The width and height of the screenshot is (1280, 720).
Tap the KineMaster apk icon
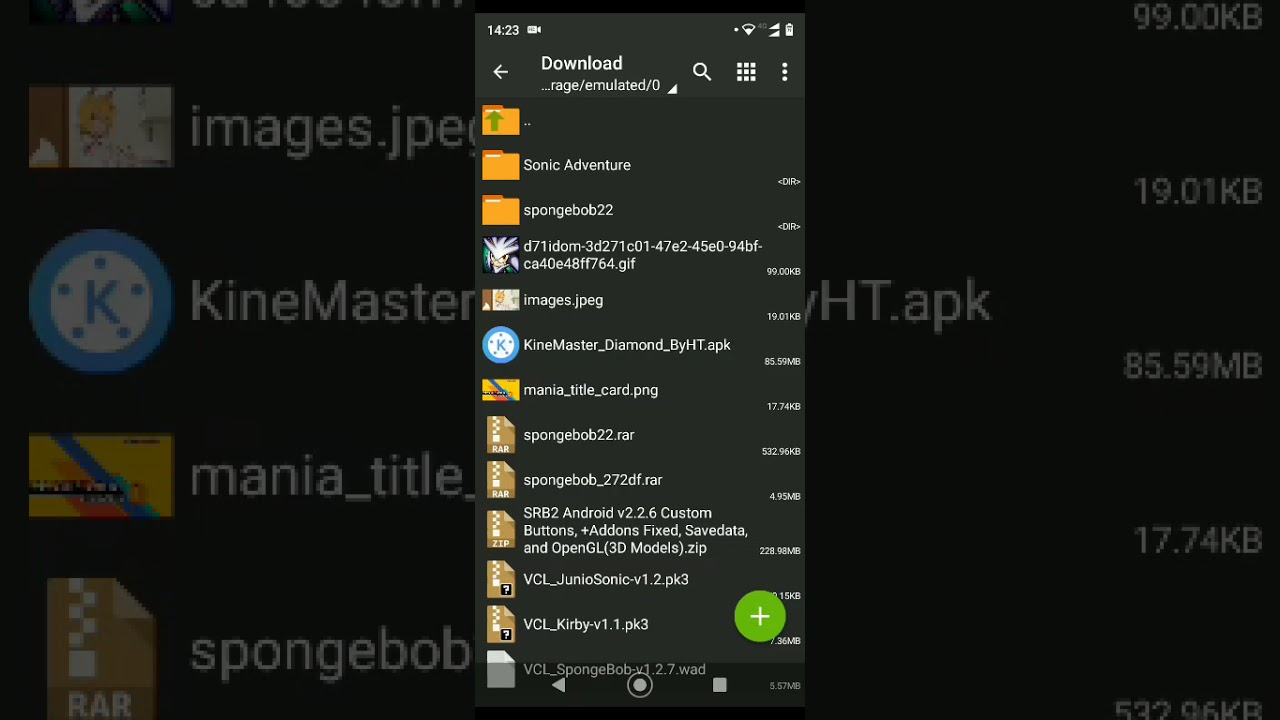[501, 345]
